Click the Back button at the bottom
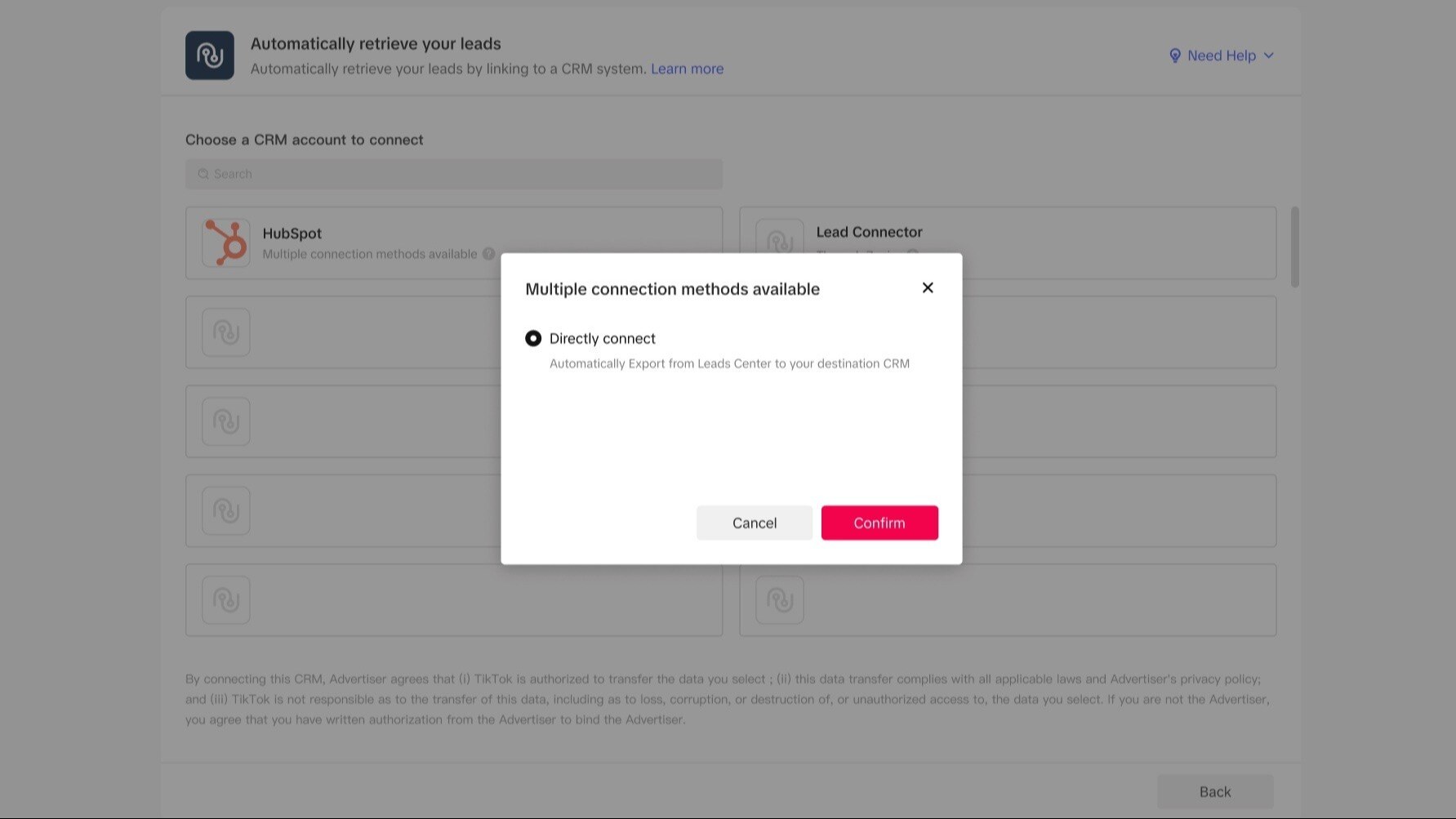This screenshot has height=819, width=1456. [1215, 790]
